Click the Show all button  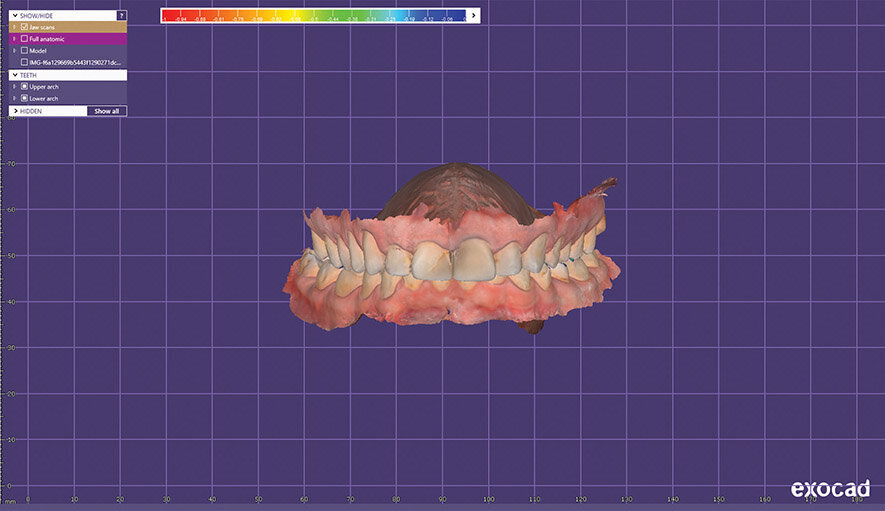[x=106, y=111]
